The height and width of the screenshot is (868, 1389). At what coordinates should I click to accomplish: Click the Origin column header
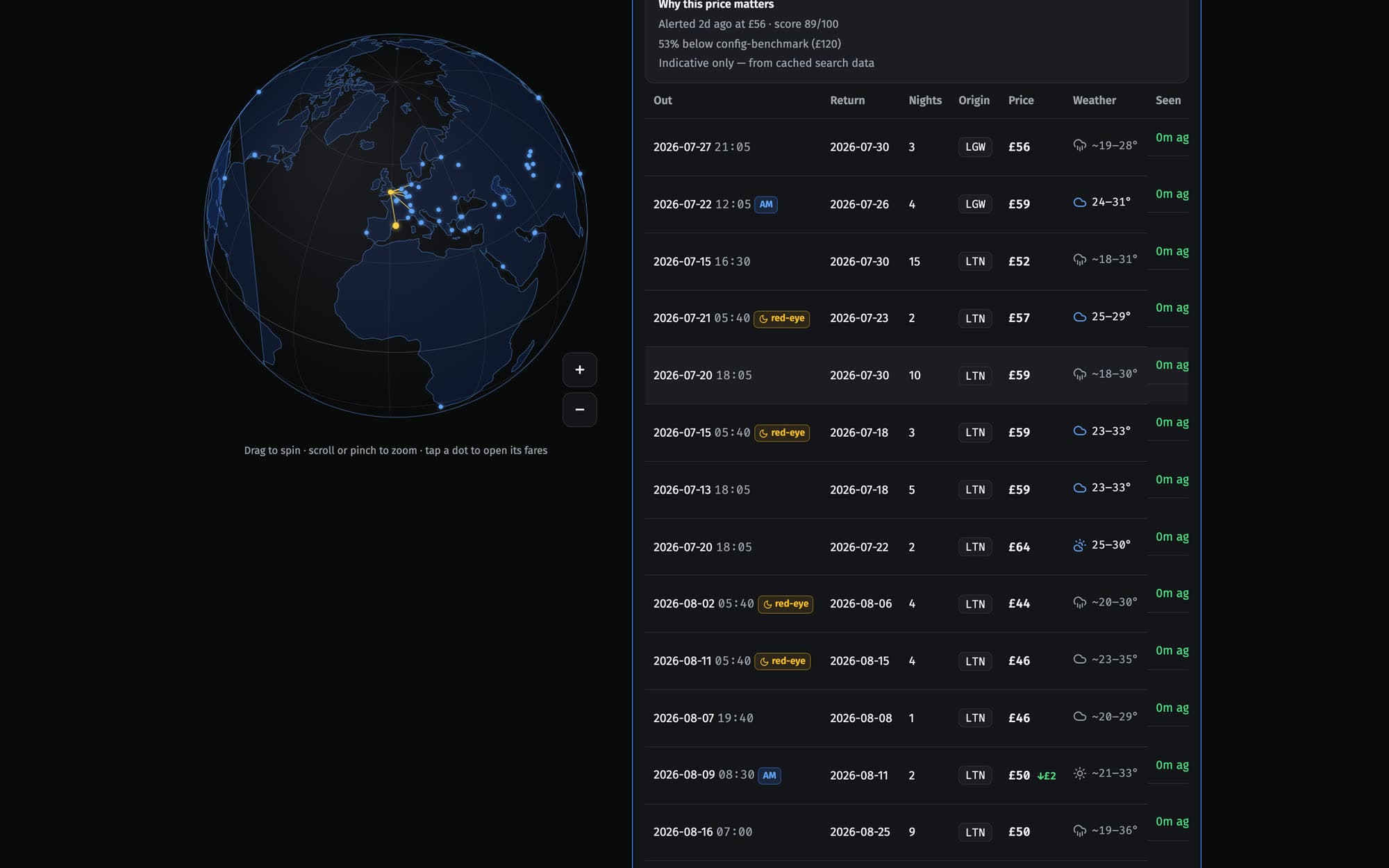974,100
